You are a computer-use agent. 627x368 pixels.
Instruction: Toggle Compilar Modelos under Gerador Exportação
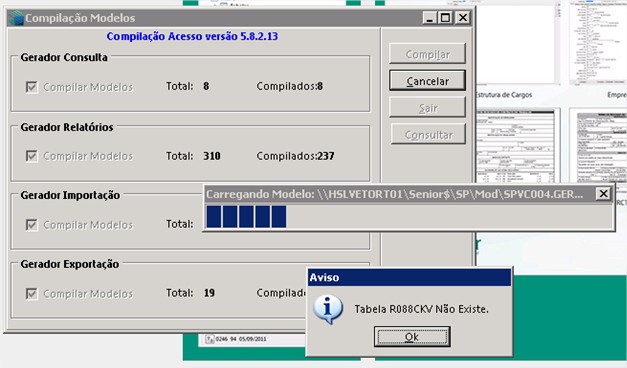coord(31,294)
